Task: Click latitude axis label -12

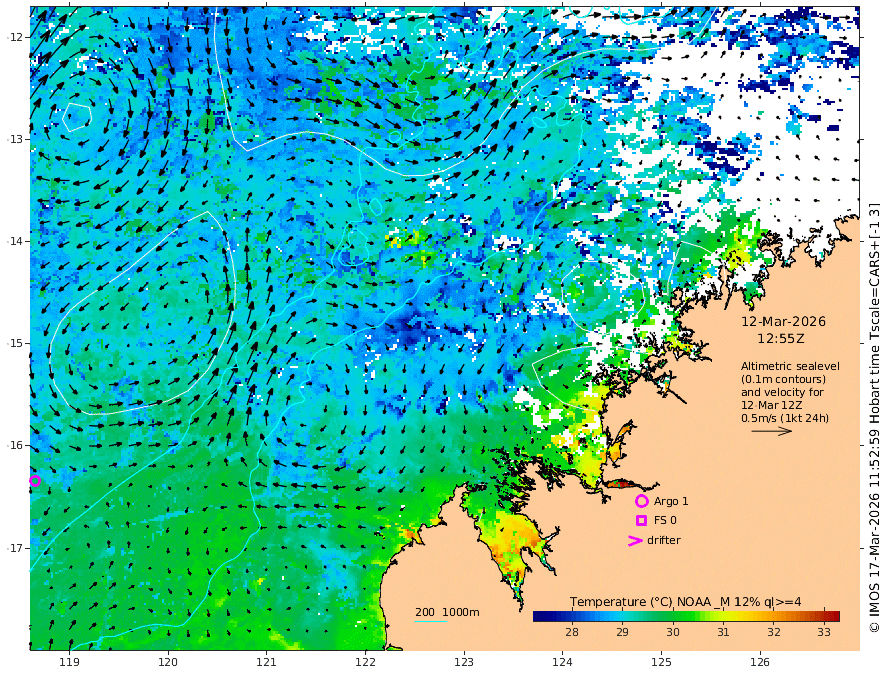Action: tap(15, 37)
